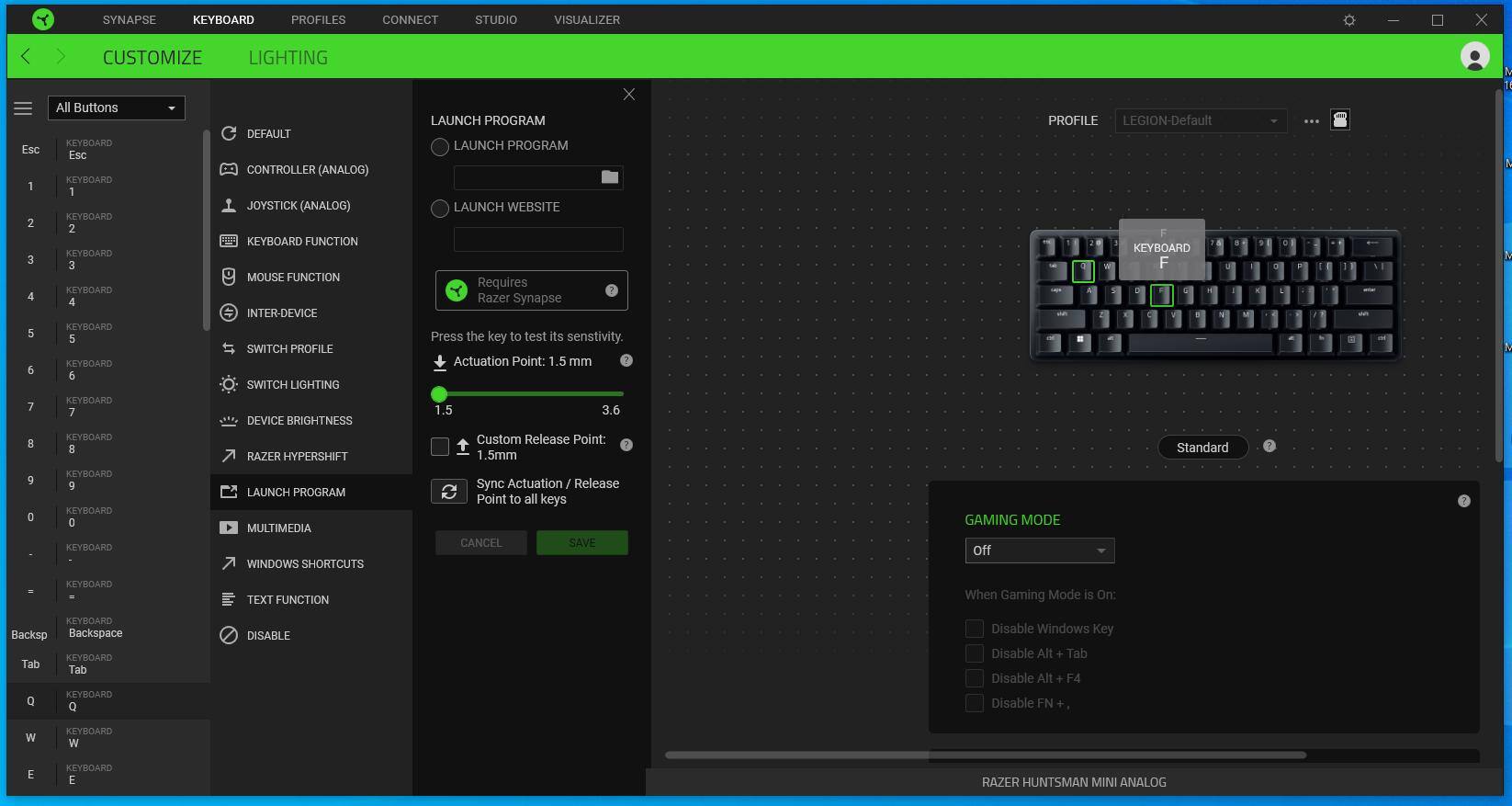
Task: Expand the All Buttons dropdown
Action: (116, 108)
